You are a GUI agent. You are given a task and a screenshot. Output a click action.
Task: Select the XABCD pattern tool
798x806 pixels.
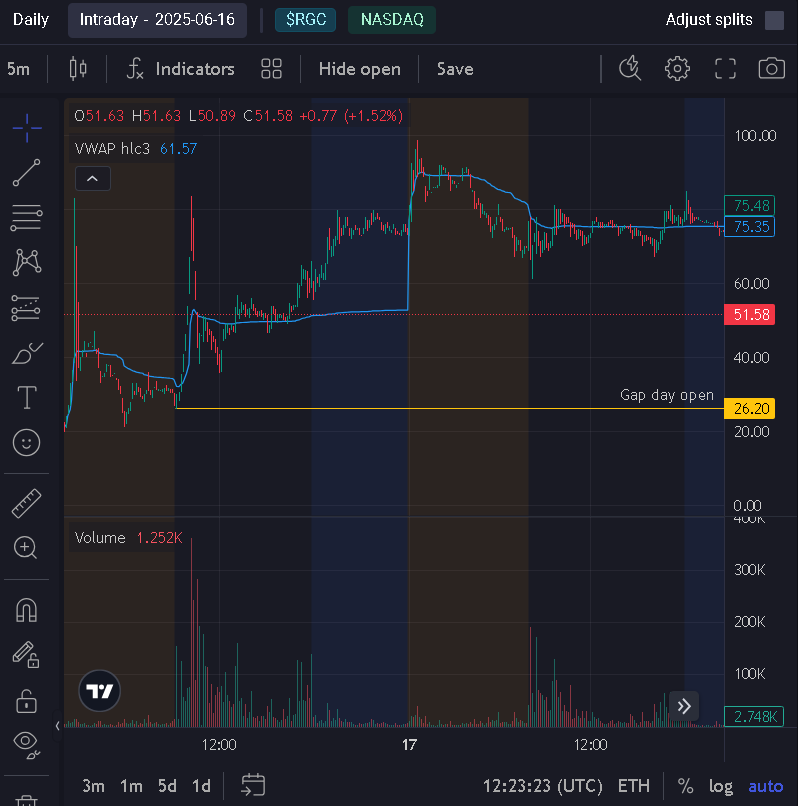pyautogui.click(x=27, y=262)
